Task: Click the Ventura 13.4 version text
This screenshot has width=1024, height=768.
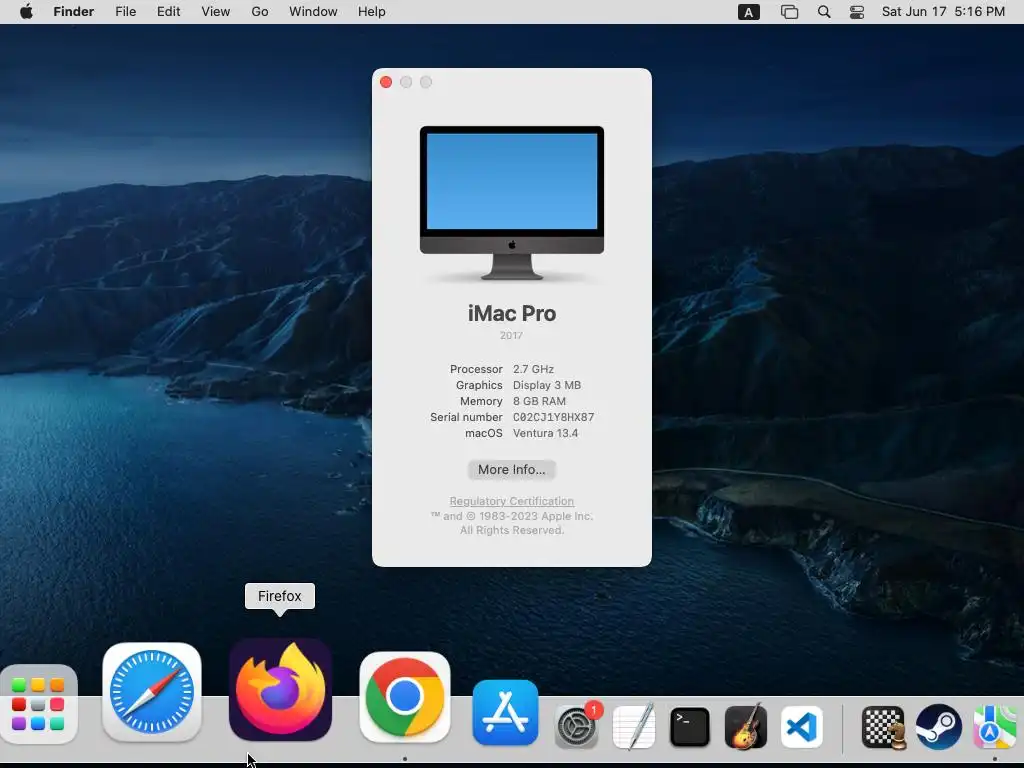Action: 545,433
